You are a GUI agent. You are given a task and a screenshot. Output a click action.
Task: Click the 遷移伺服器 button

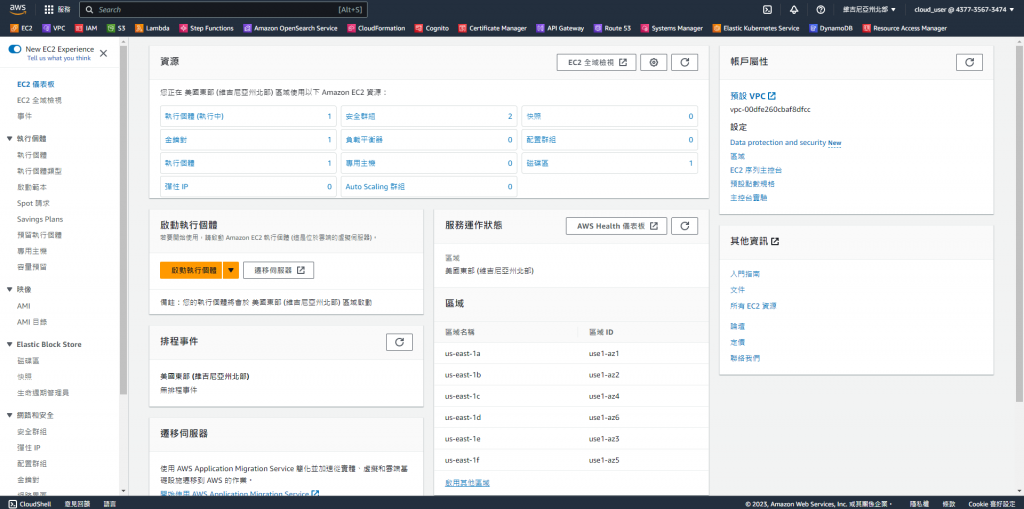[278, 270]
